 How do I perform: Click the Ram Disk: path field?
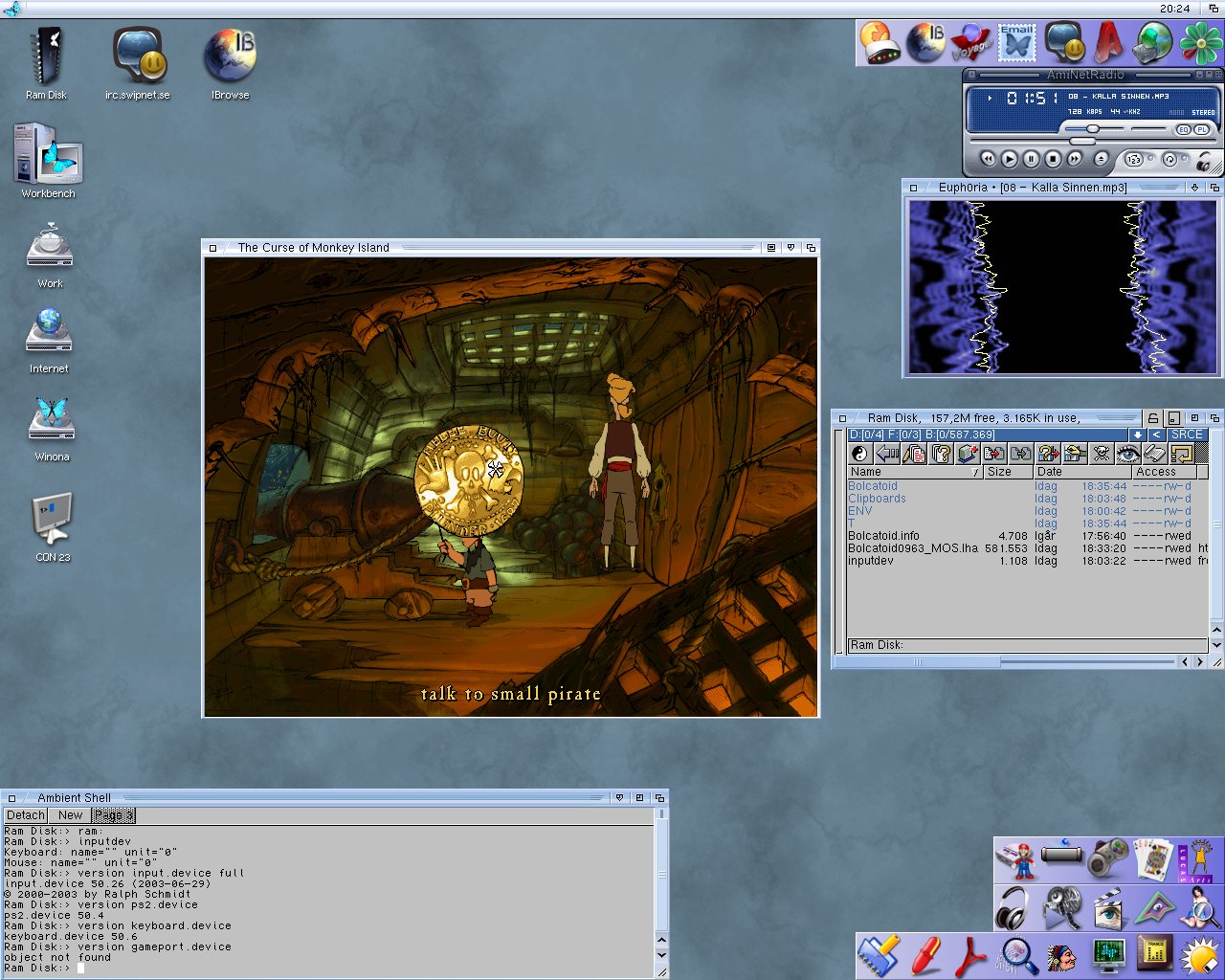pyautogui.click(x=1028, y=645)
